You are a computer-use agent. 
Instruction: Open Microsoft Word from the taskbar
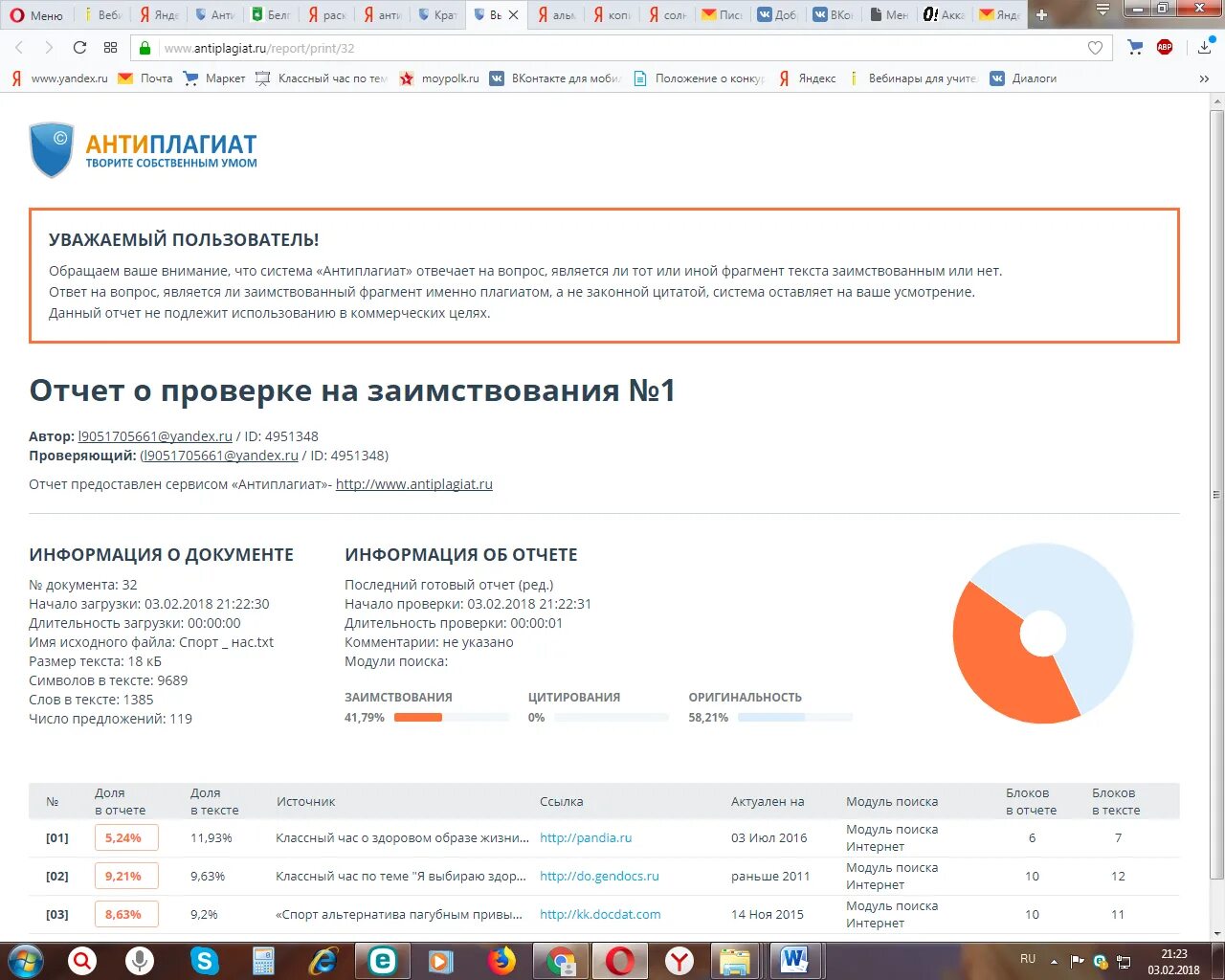coord(794,960)
